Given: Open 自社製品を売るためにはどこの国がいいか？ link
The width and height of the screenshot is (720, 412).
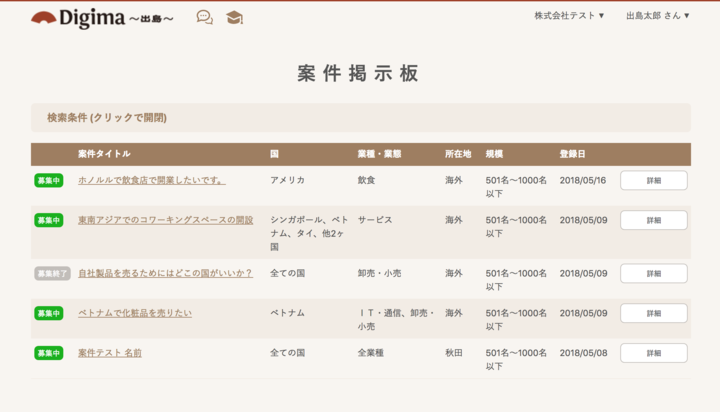Looking at the screenshot, I should coord(165,273).
